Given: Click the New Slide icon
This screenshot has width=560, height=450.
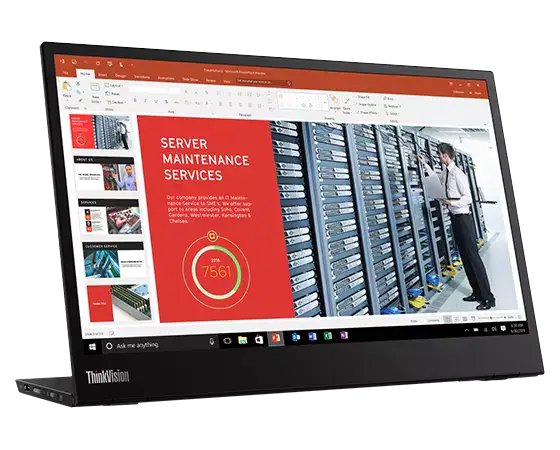Looking at the screenshot, I should (x=95, y=88).
